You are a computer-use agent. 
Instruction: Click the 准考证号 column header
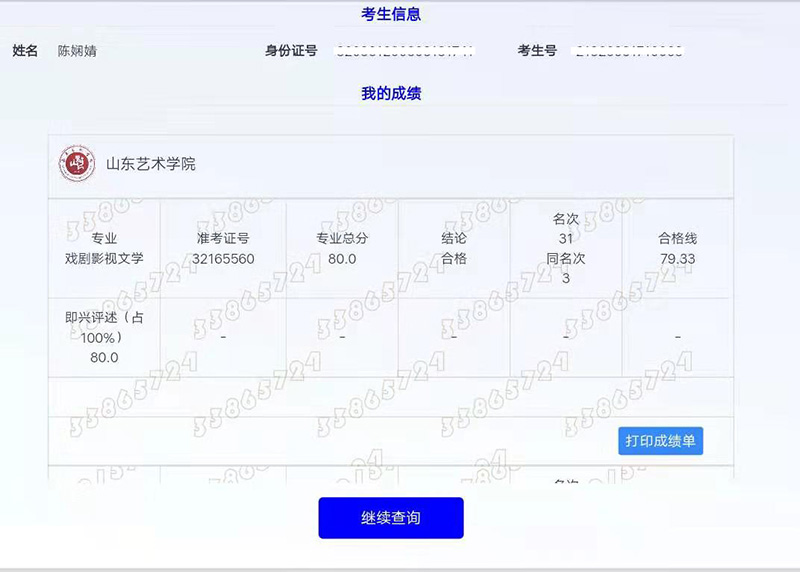223,238
